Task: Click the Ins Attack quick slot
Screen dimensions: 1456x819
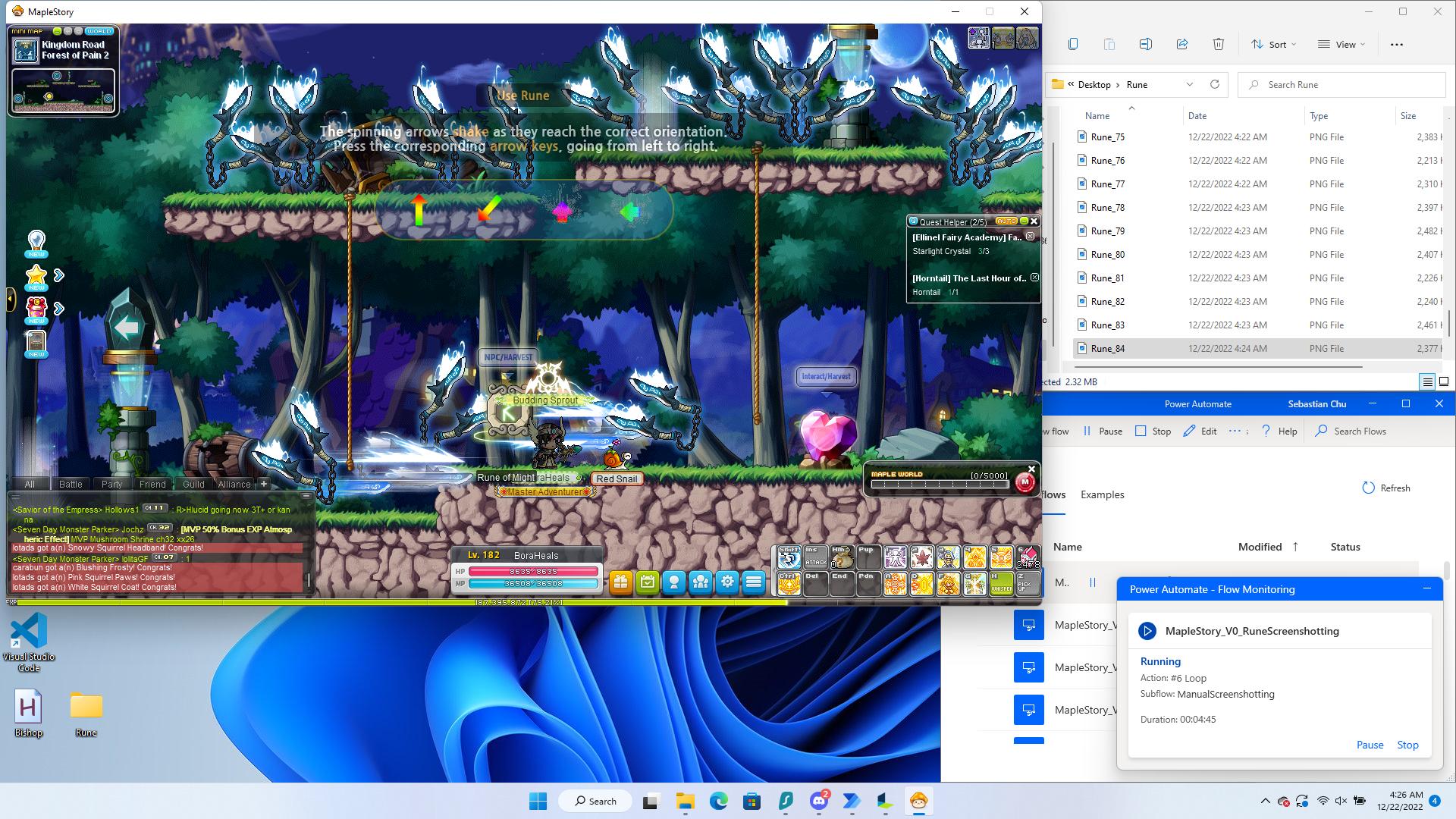Action: click(815, 557)
